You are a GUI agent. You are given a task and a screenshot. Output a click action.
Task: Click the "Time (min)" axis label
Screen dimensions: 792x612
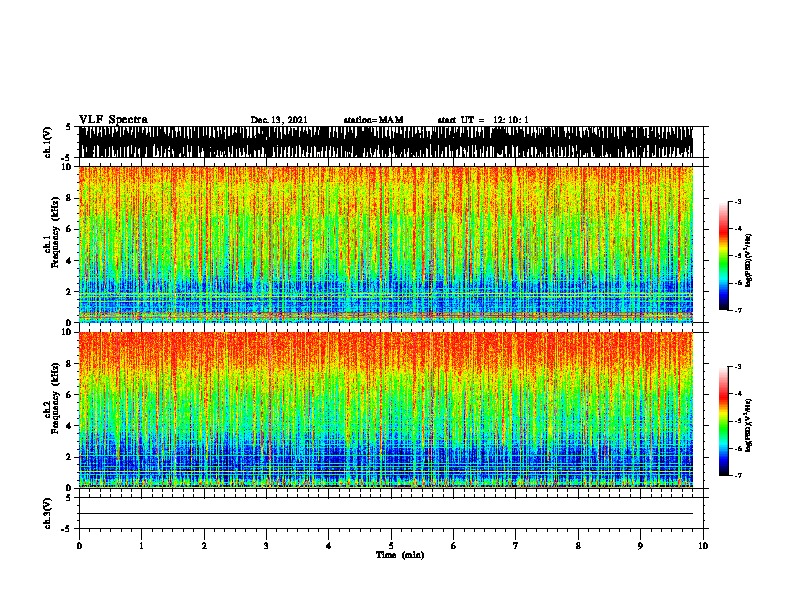400,555
